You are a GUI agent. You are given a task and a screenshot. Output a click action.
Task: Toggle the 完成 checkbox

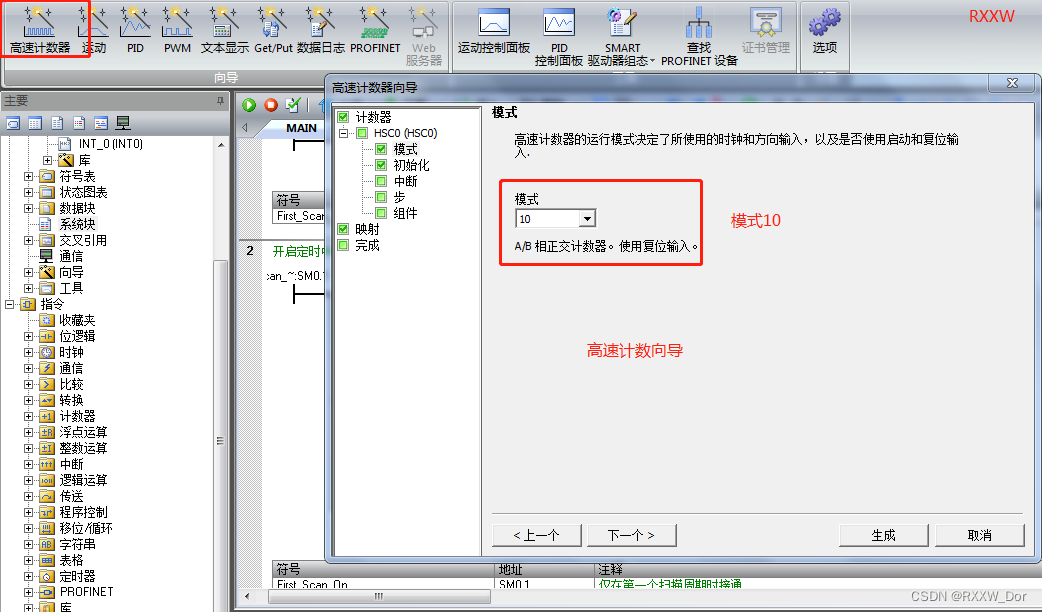click(x=343, y=245)
